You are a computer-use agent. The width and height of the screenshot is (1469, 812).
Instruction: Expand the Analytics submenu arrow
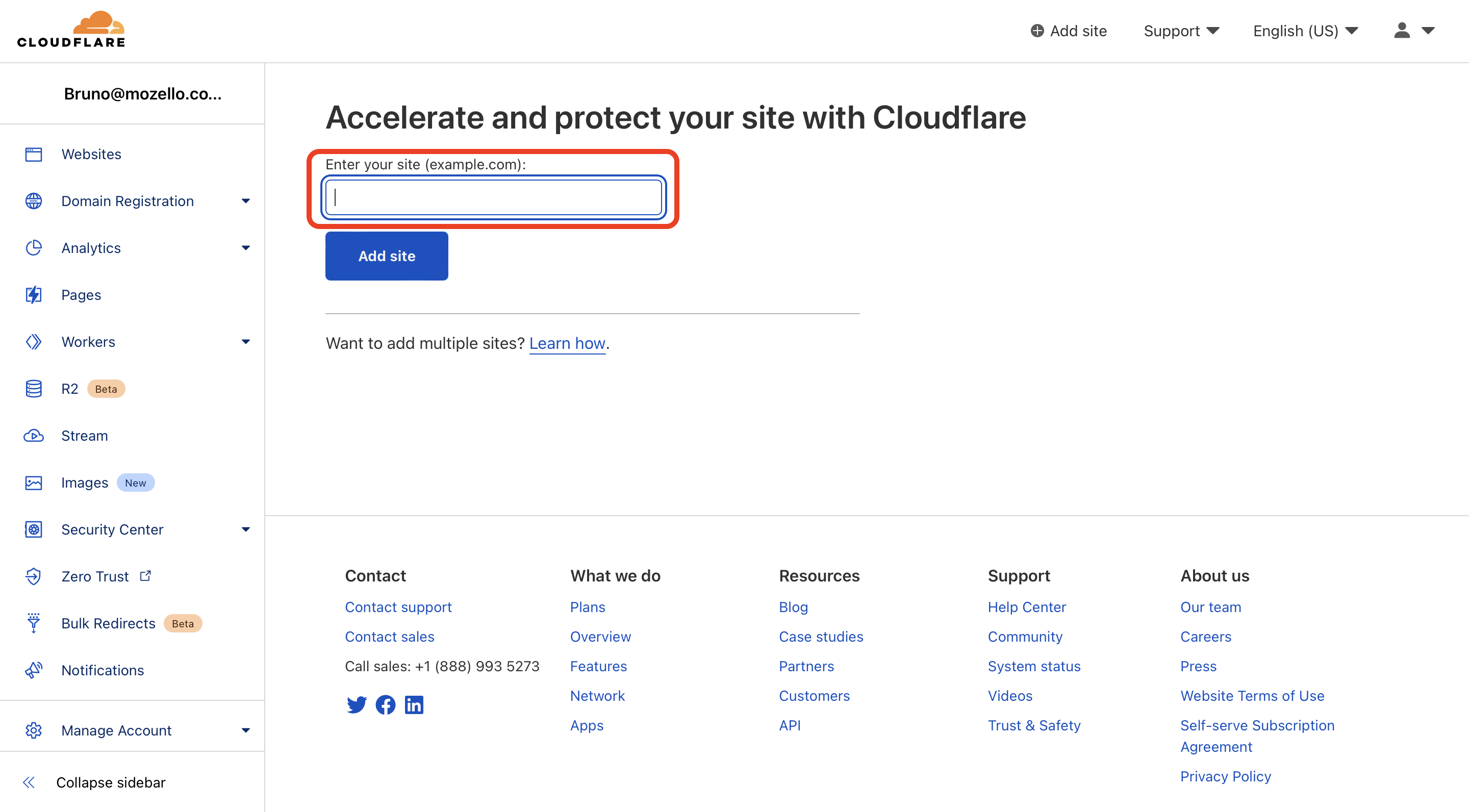(x=246, y=247)
